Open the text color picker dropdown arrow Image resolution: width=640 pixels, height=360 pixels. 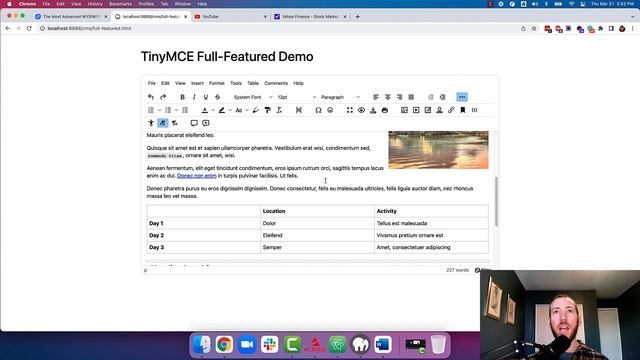pos(213,110)
